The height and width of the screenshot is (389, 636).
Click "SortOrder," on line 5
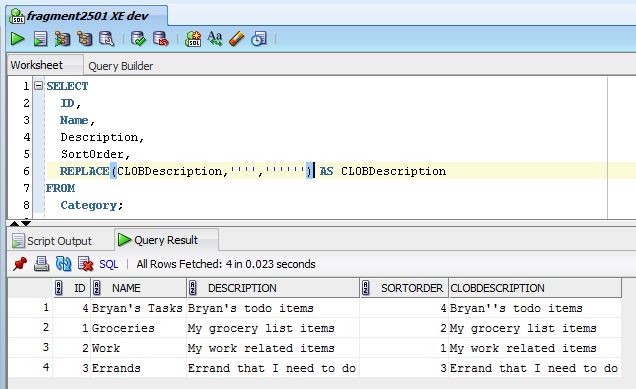(x=95, y=154)
